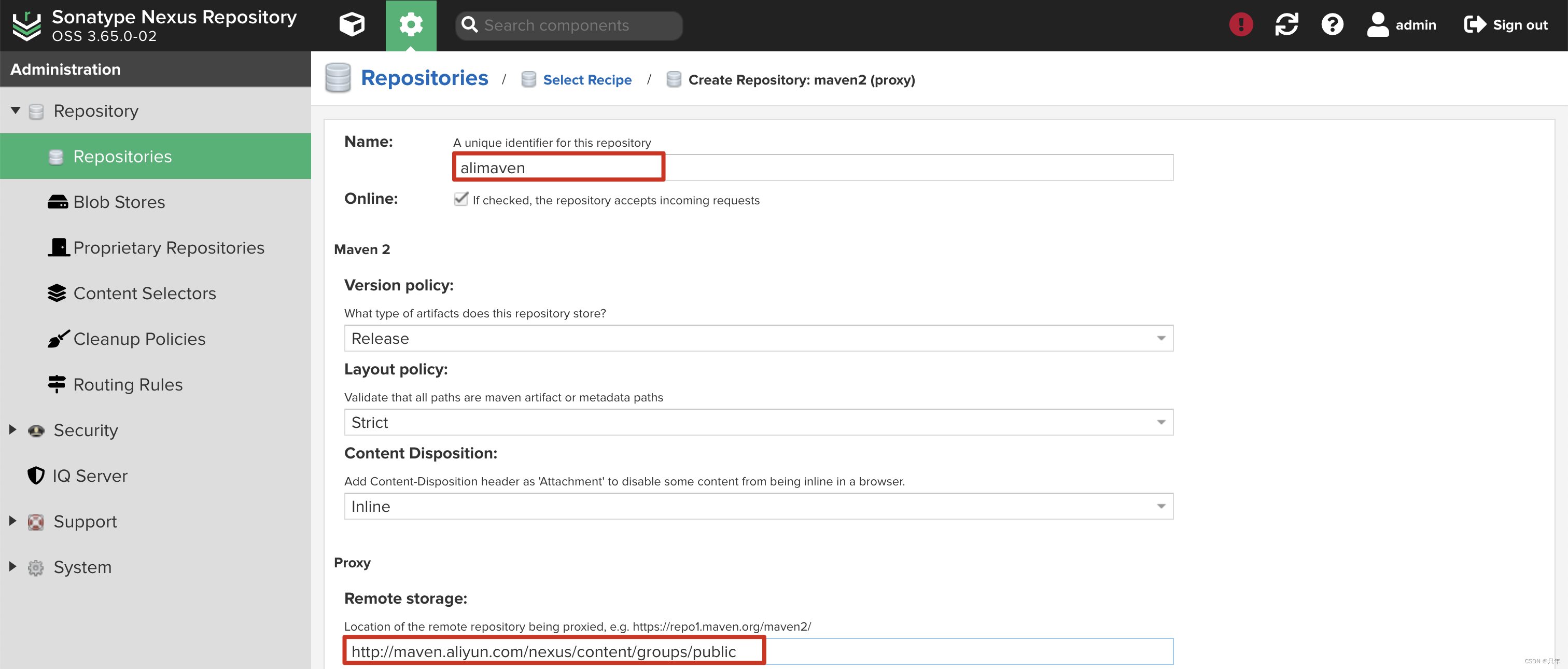The width and height of the screenshot is (1568, 669).
Task: Select Repositories in the sidebar
Action: (155, 156)
